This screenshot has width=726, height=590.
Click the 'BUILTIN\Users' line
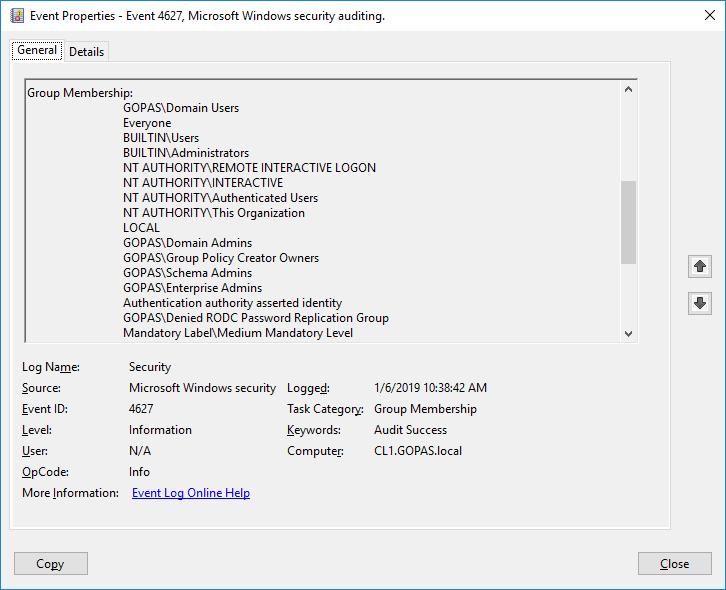pyautogui.click(x=161, y=138)
